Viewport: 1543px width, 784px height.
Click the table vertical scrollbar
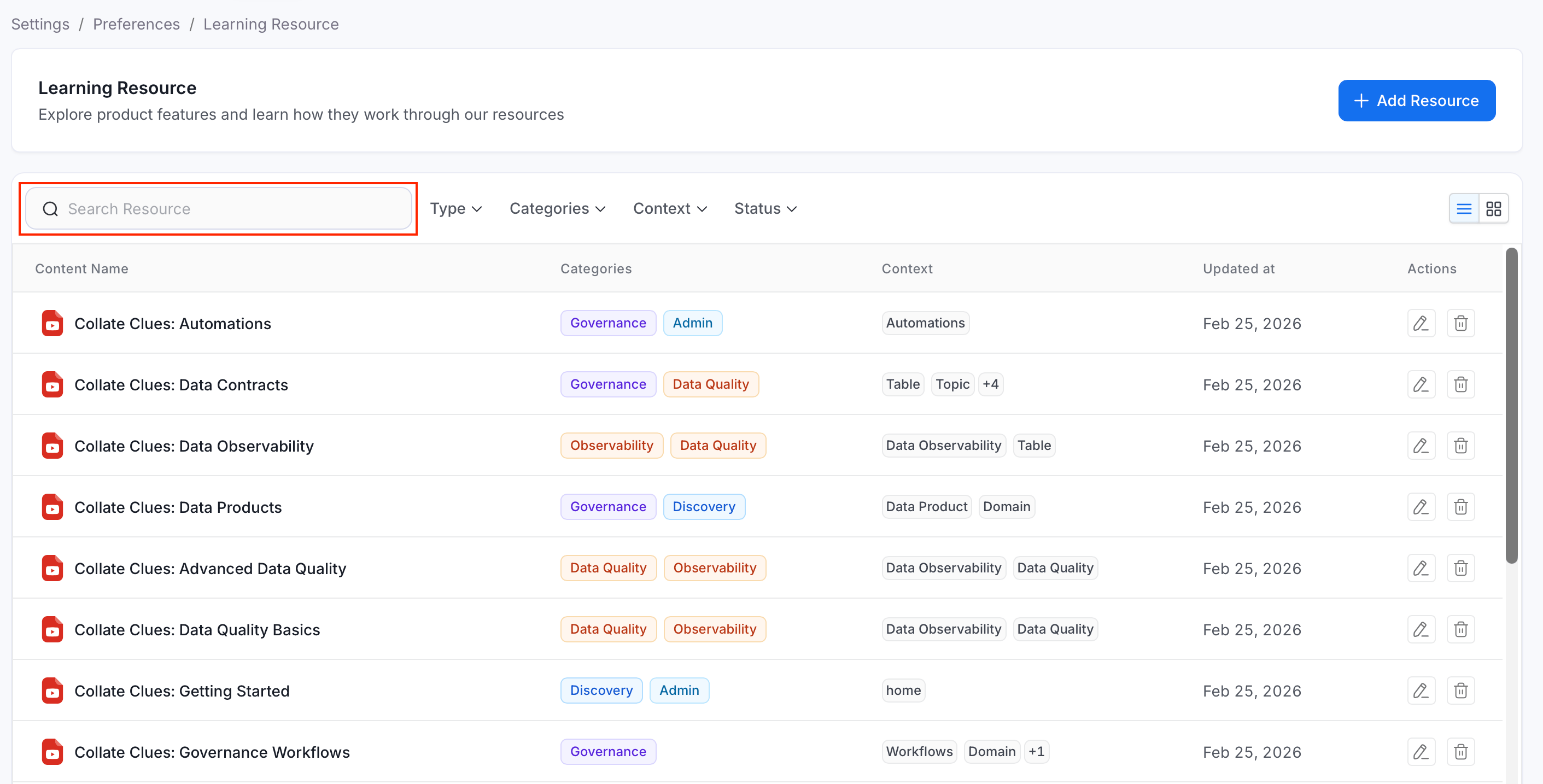click(x=1511, y=406)
